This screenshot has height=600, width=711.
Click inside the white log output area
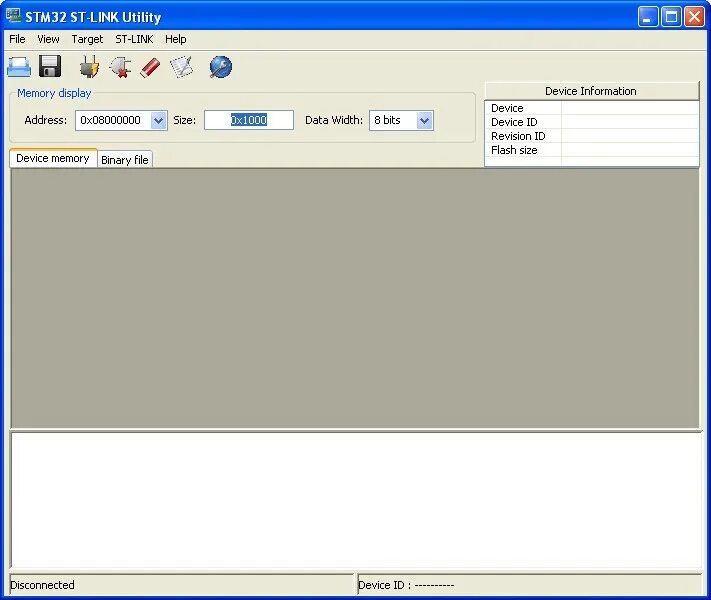[x=356, y=500]
